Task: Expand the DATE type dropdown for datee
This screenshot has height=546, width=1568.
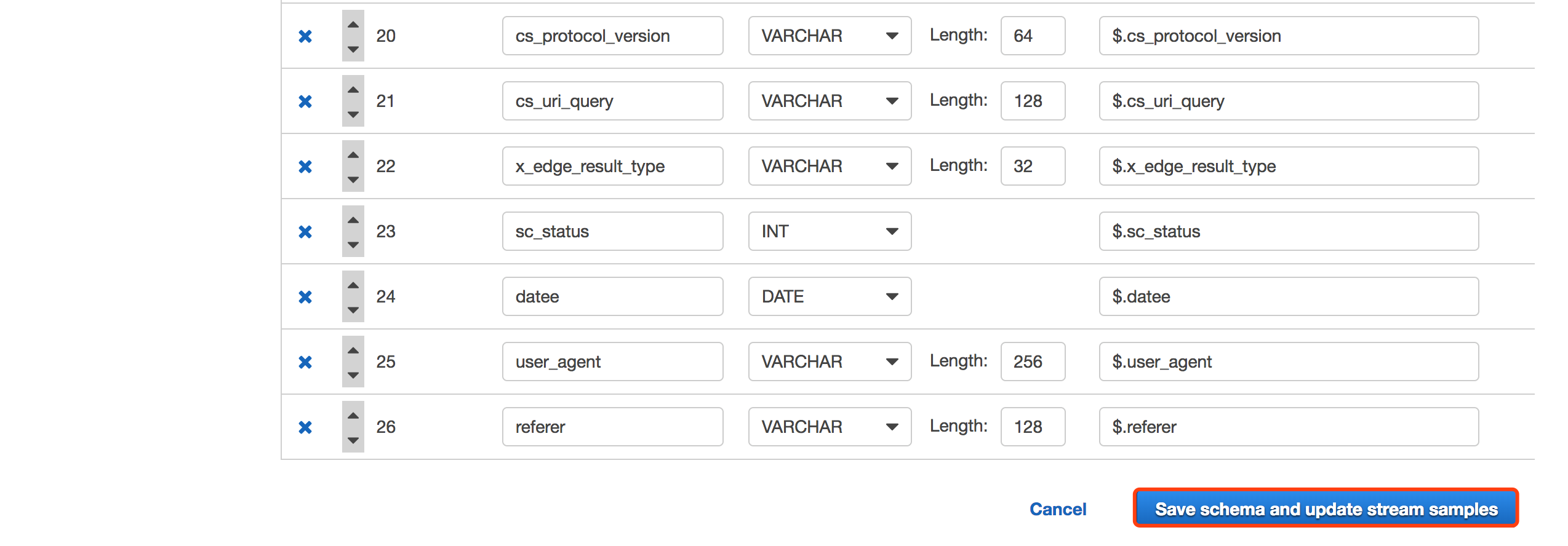Action: coord(829,296)
